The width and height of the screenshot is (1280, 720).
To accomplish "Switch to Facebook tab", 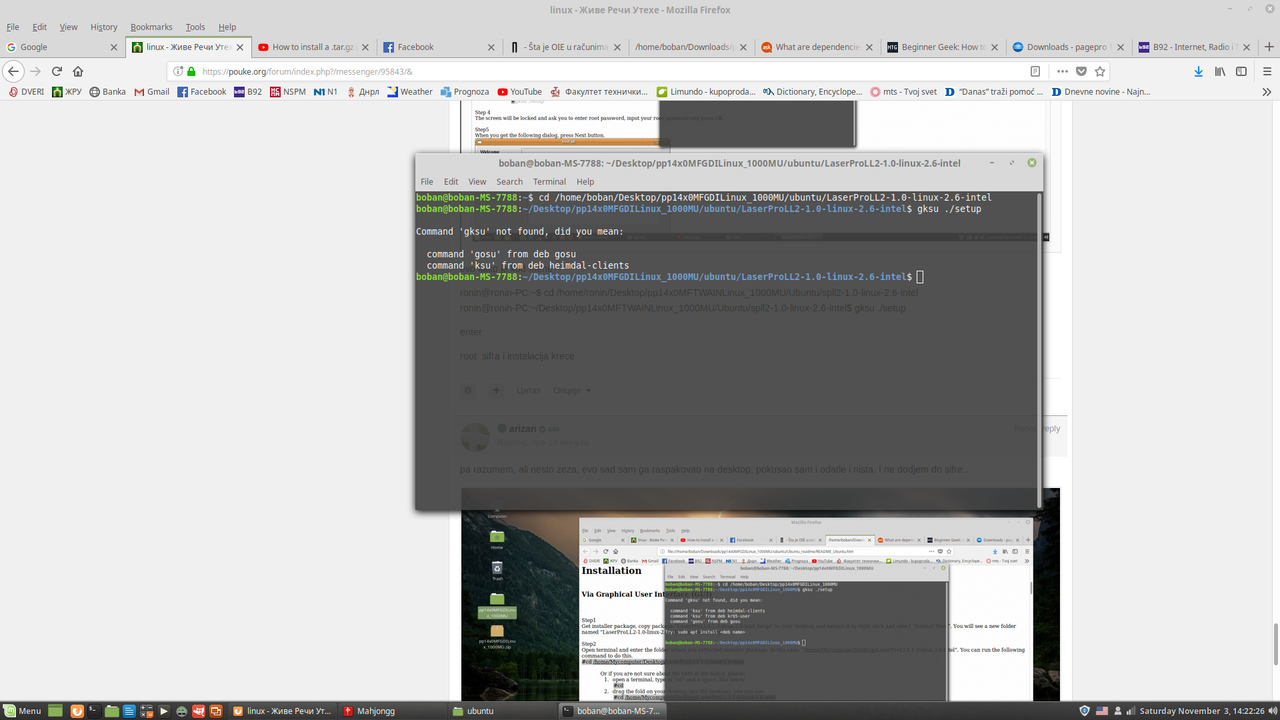I will pyautogui.click(x=438, y=47).
